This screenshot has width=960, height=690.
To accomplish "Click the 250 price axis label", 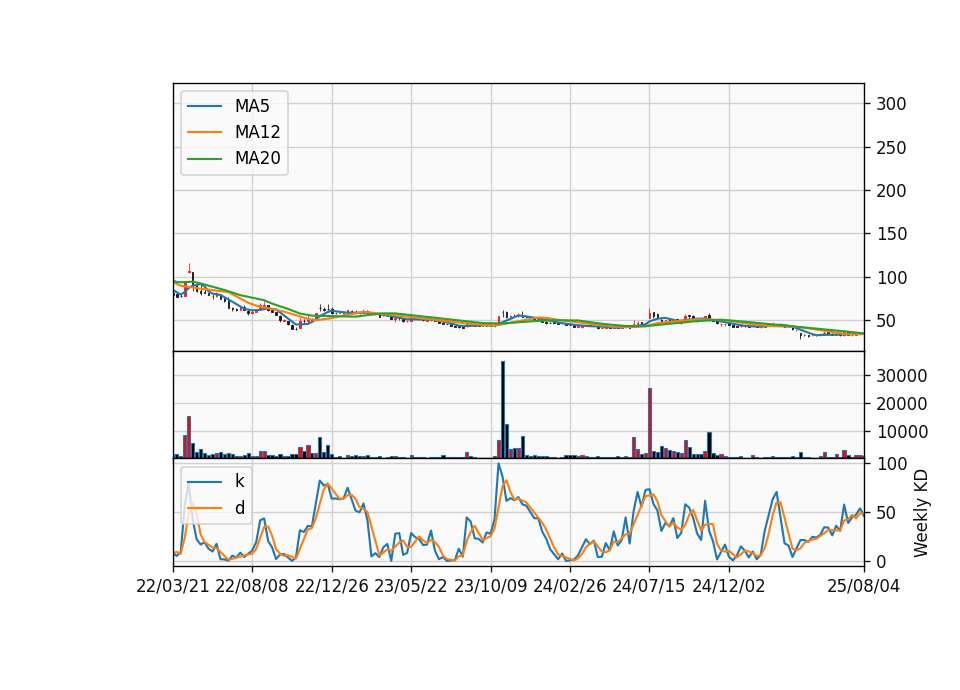I will pyautogui.click(x=891, y=148).
